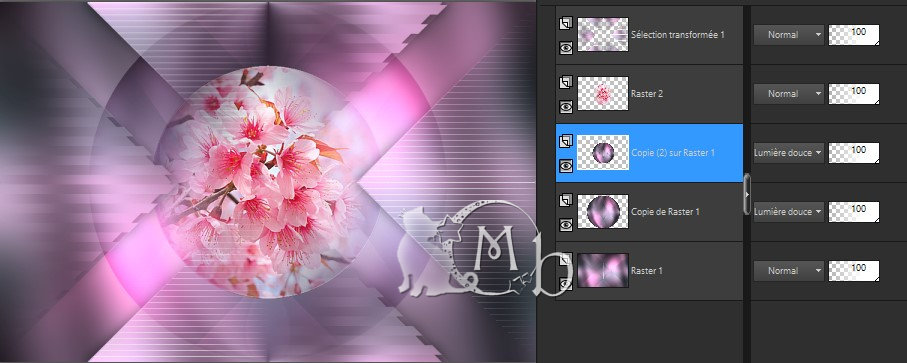Select the Raster 2 flower thumbnail
Image resolution: width=907 pixels, height=363 pixels.
tap(603, 94)
